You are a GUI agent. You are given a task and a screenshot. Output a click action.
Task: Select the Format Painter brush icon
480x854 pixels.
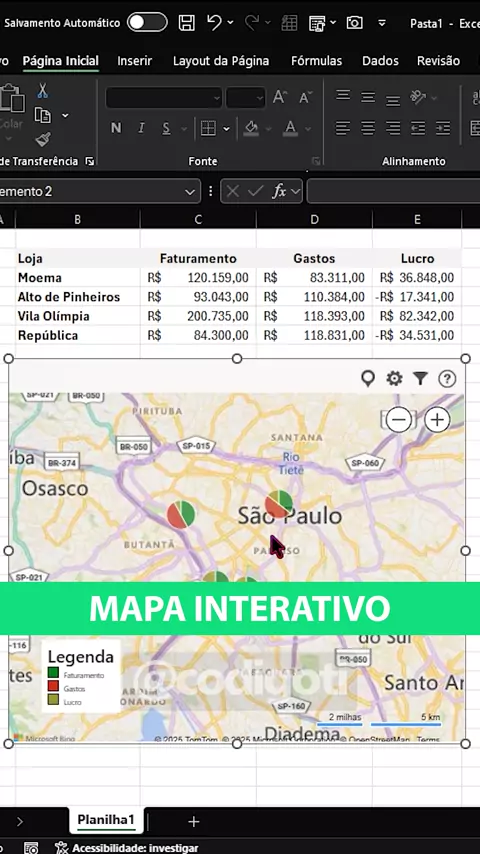pyautogui.click(x=42, y=139)
